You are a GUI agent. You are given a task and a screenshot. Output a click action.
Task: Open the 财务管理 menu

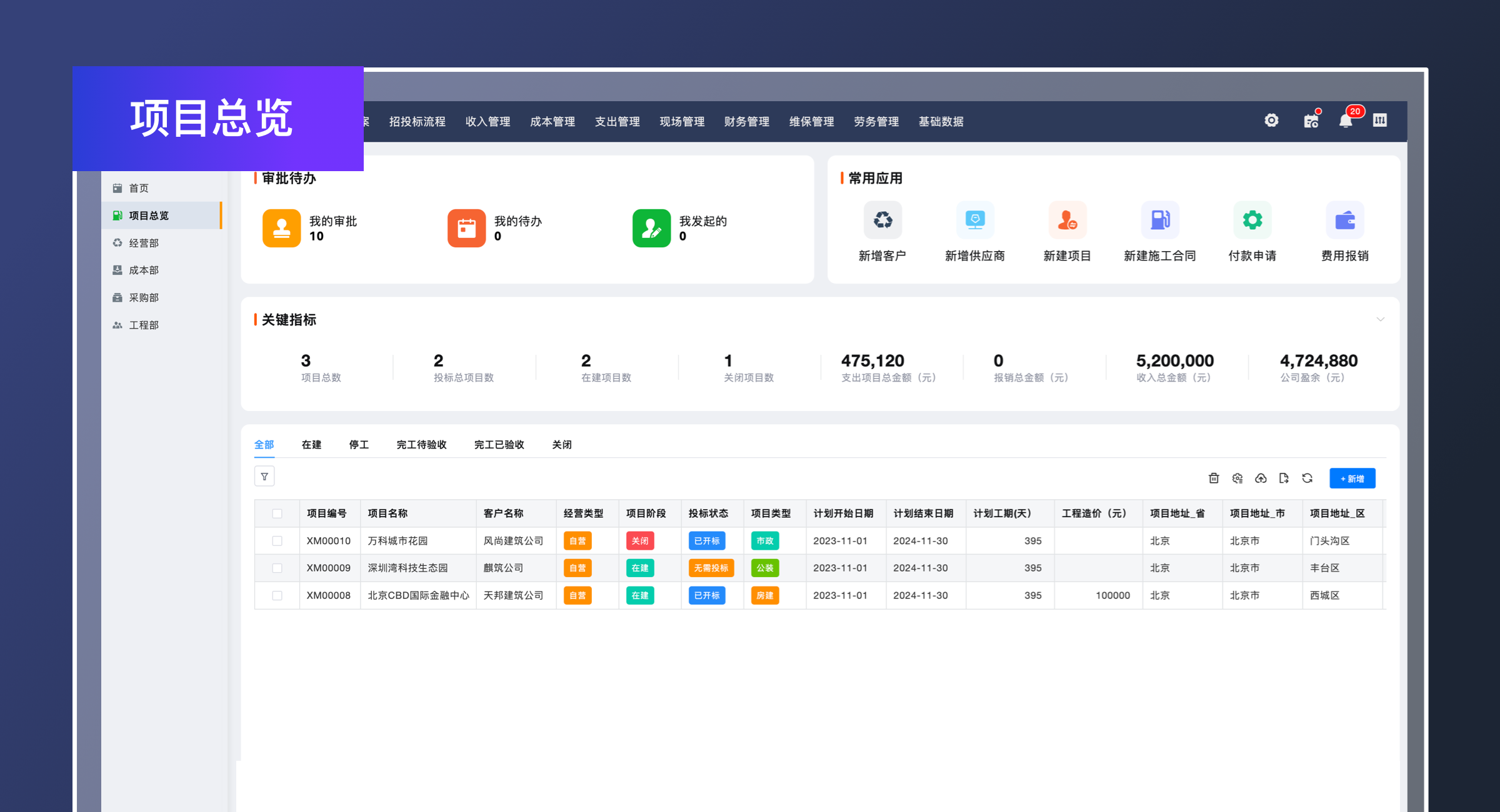(x=746, y=121)
